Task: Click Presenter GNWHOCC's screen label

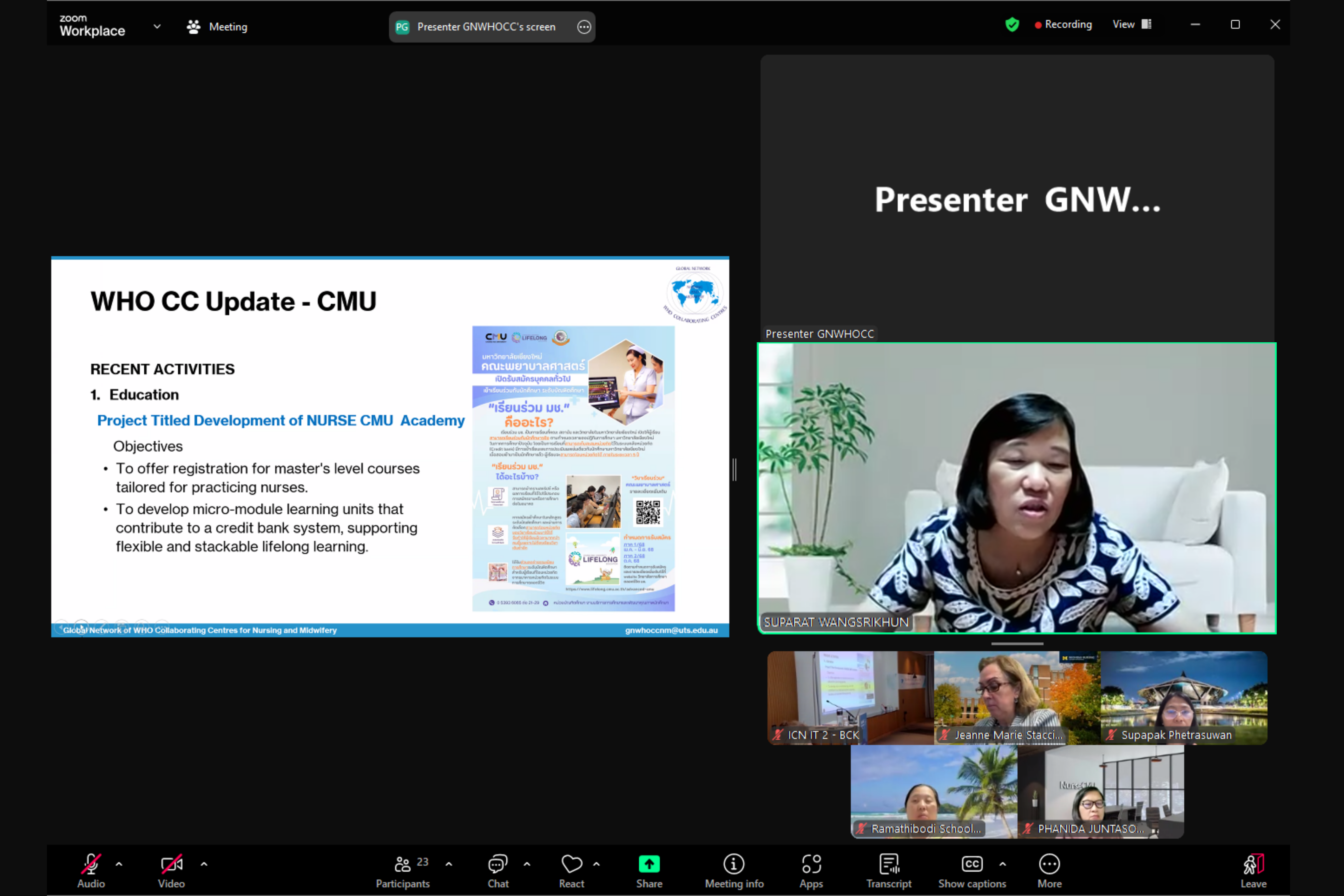Action: [486, 27]
